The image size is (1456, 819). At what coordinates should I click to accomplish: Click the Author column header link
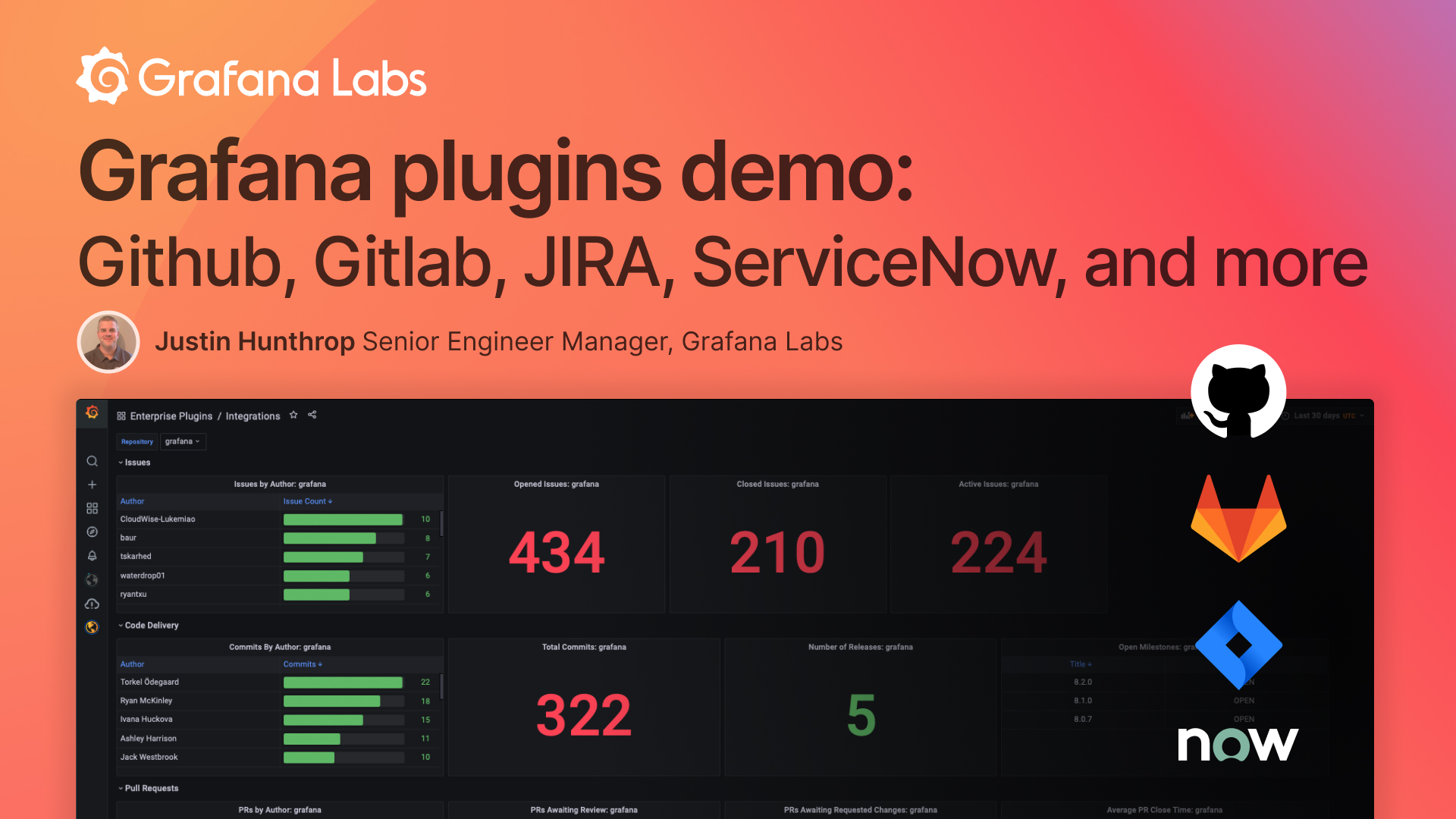[131, 501]
